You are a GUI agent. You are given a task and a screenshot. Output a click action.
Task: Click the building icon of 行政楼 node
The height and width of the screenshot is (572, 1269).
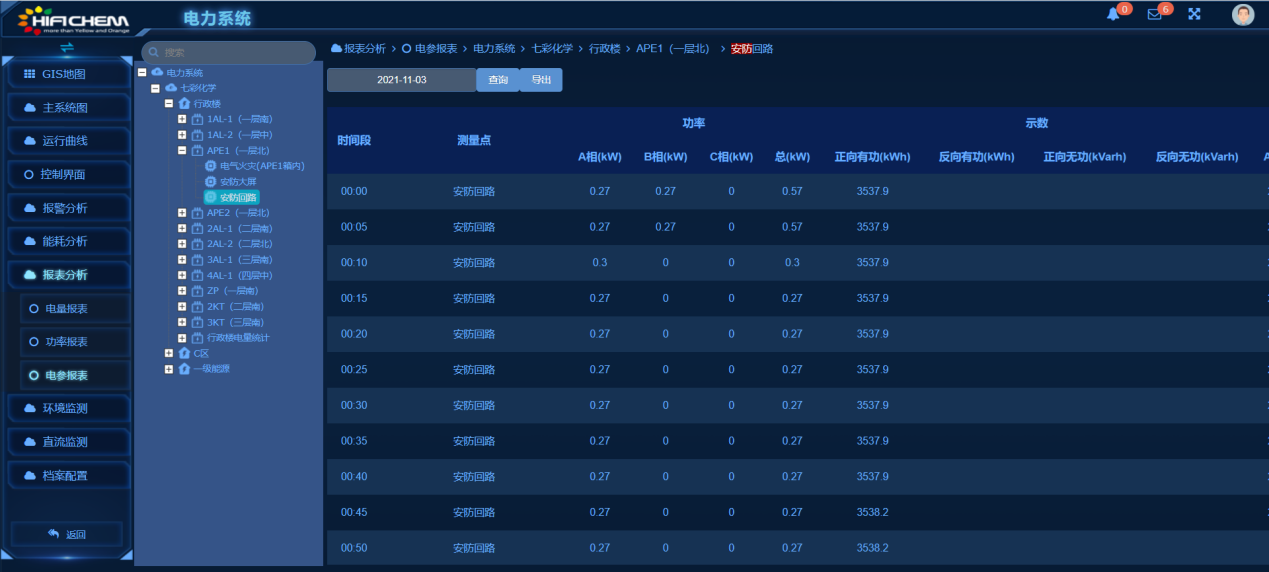click(x=184, y=103)
